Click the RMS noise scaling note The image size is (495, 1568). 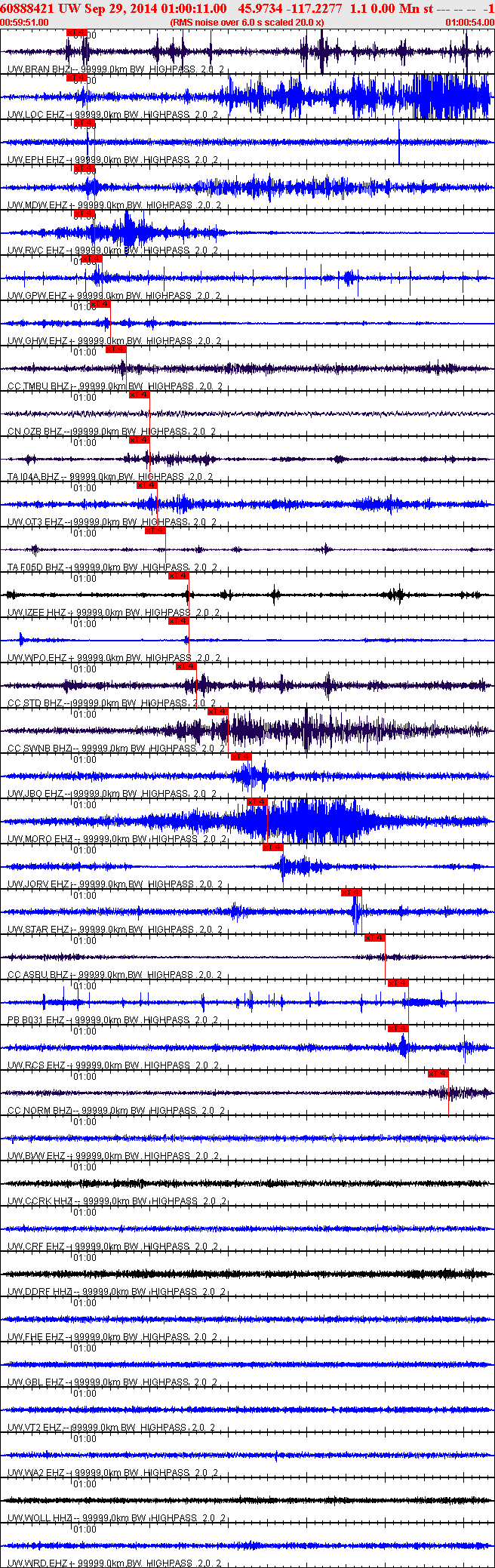(x=247, y=23)
